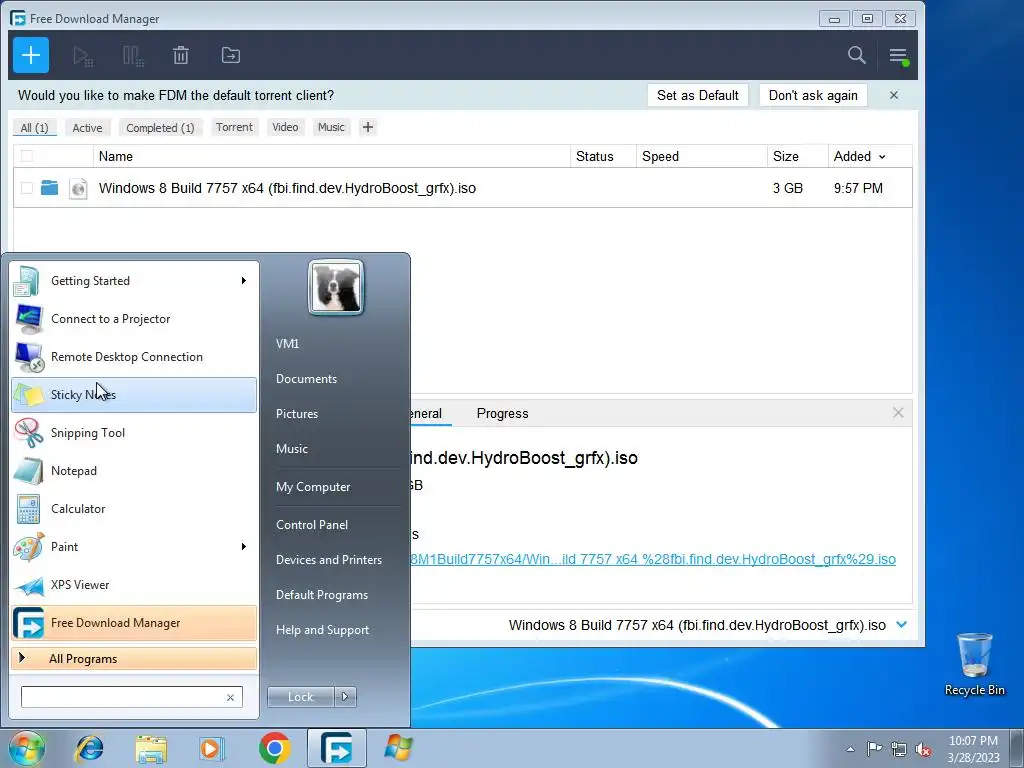Open Connect to a Projector

(x=134, y=319)
